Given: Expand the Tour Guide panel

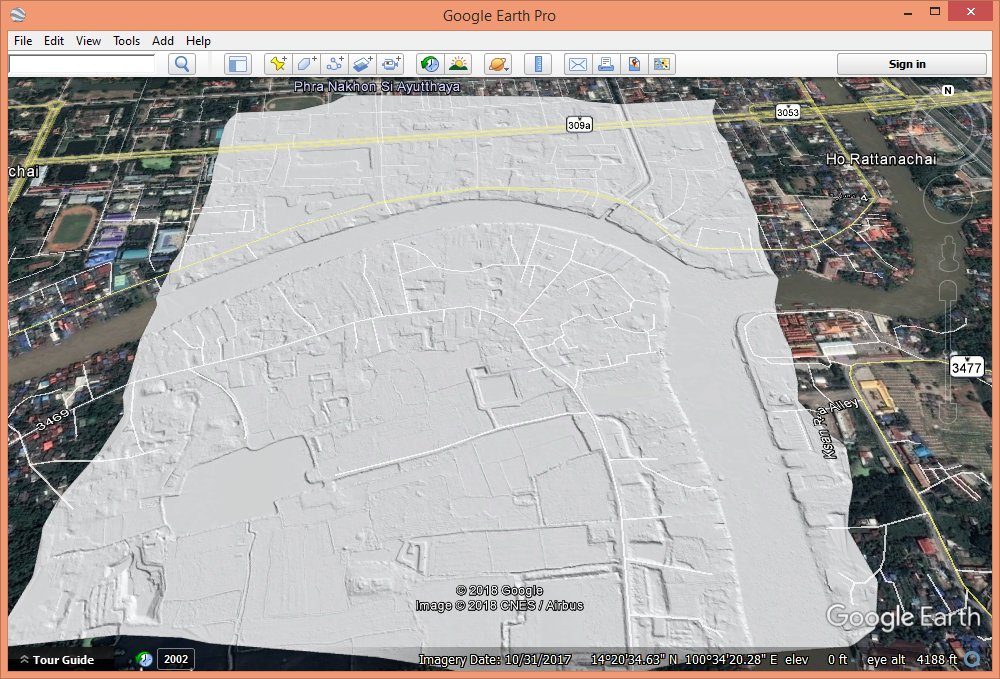Looking at the screenshot, I should tap(56, 659).
